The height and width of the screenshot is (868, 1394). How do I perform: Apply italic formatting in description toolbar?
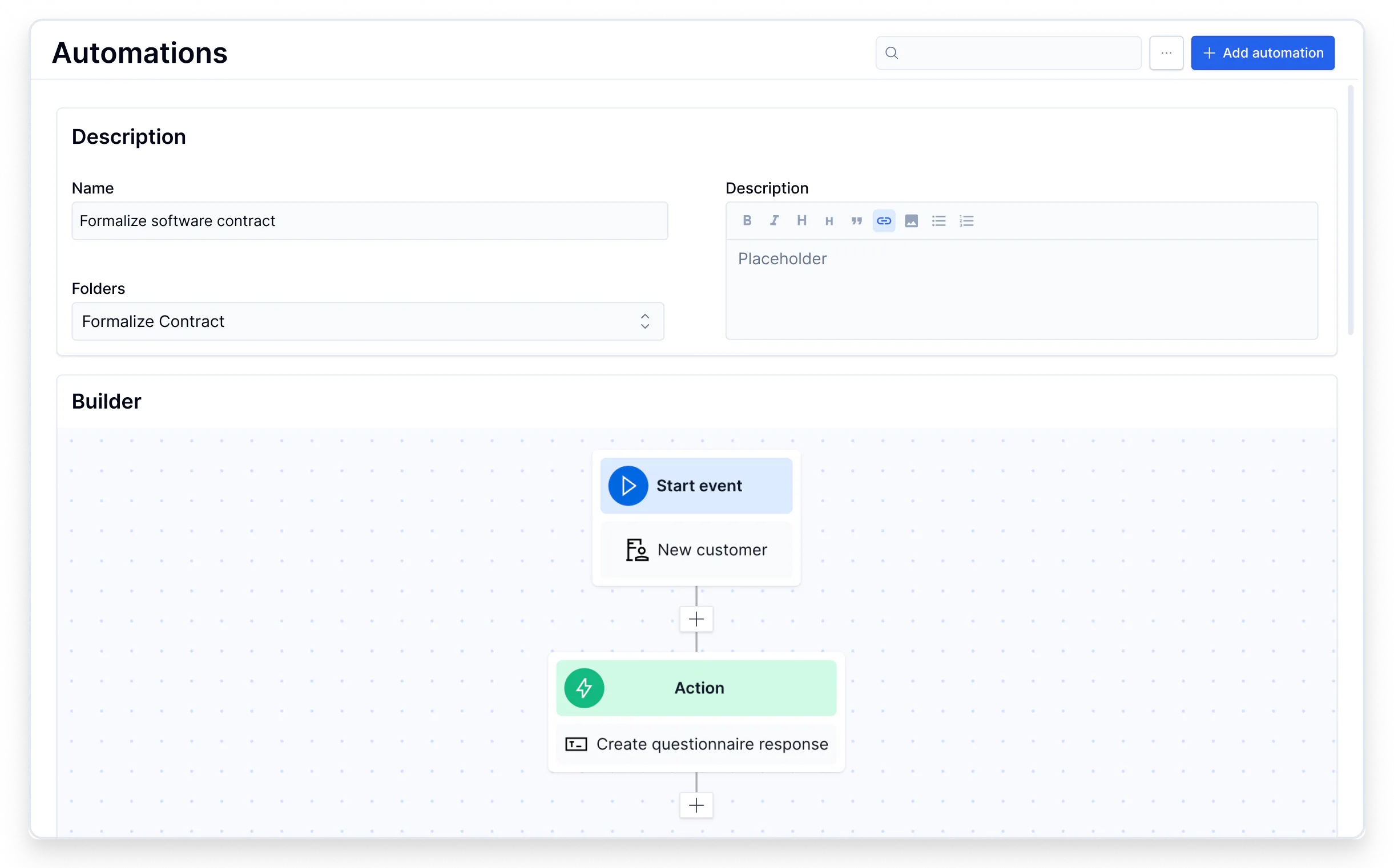[774, 220]
